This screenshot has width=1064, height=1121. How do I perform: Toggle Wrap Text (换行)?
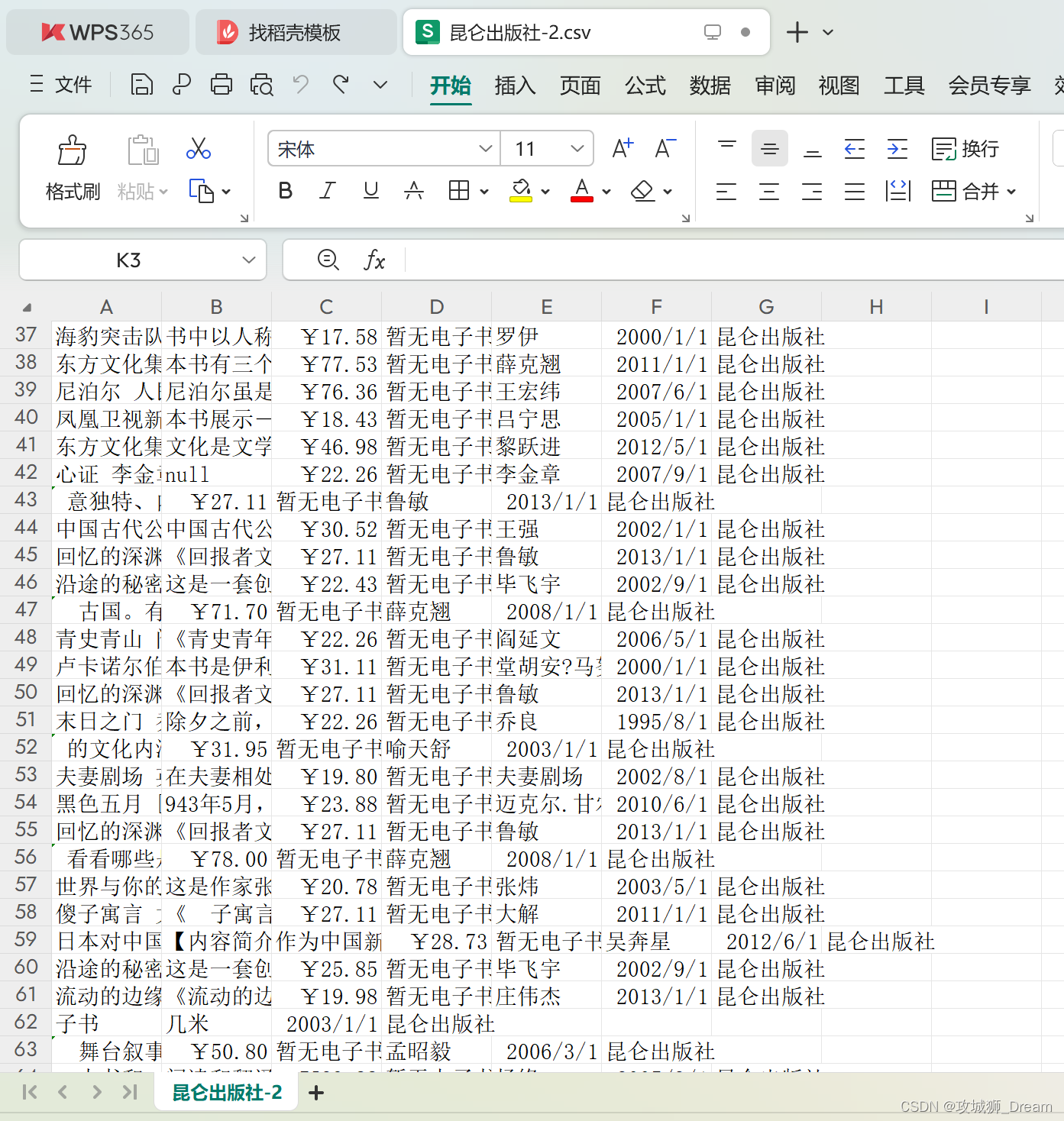pos(965,148)
